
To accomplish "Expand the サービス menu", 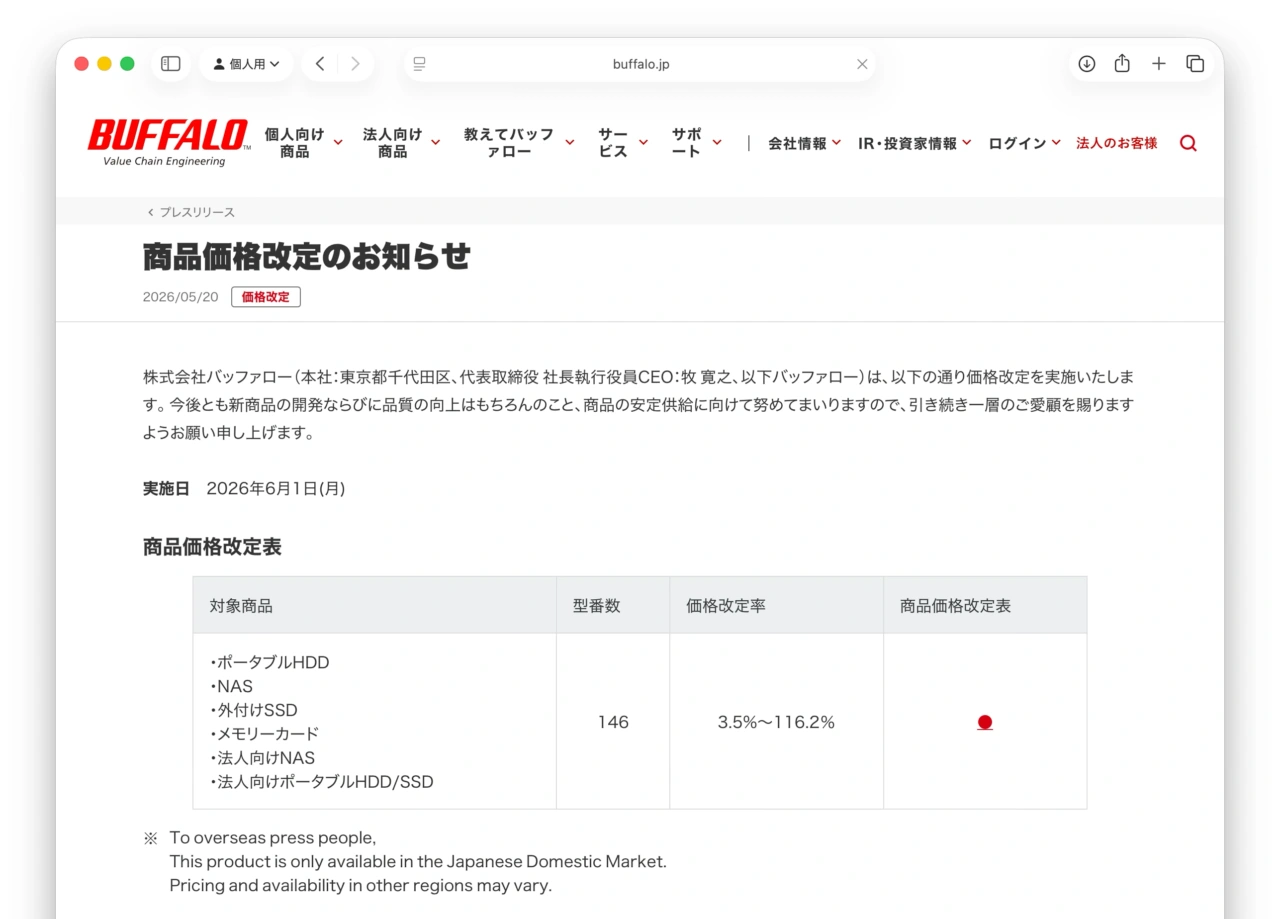I will [623, 143].
